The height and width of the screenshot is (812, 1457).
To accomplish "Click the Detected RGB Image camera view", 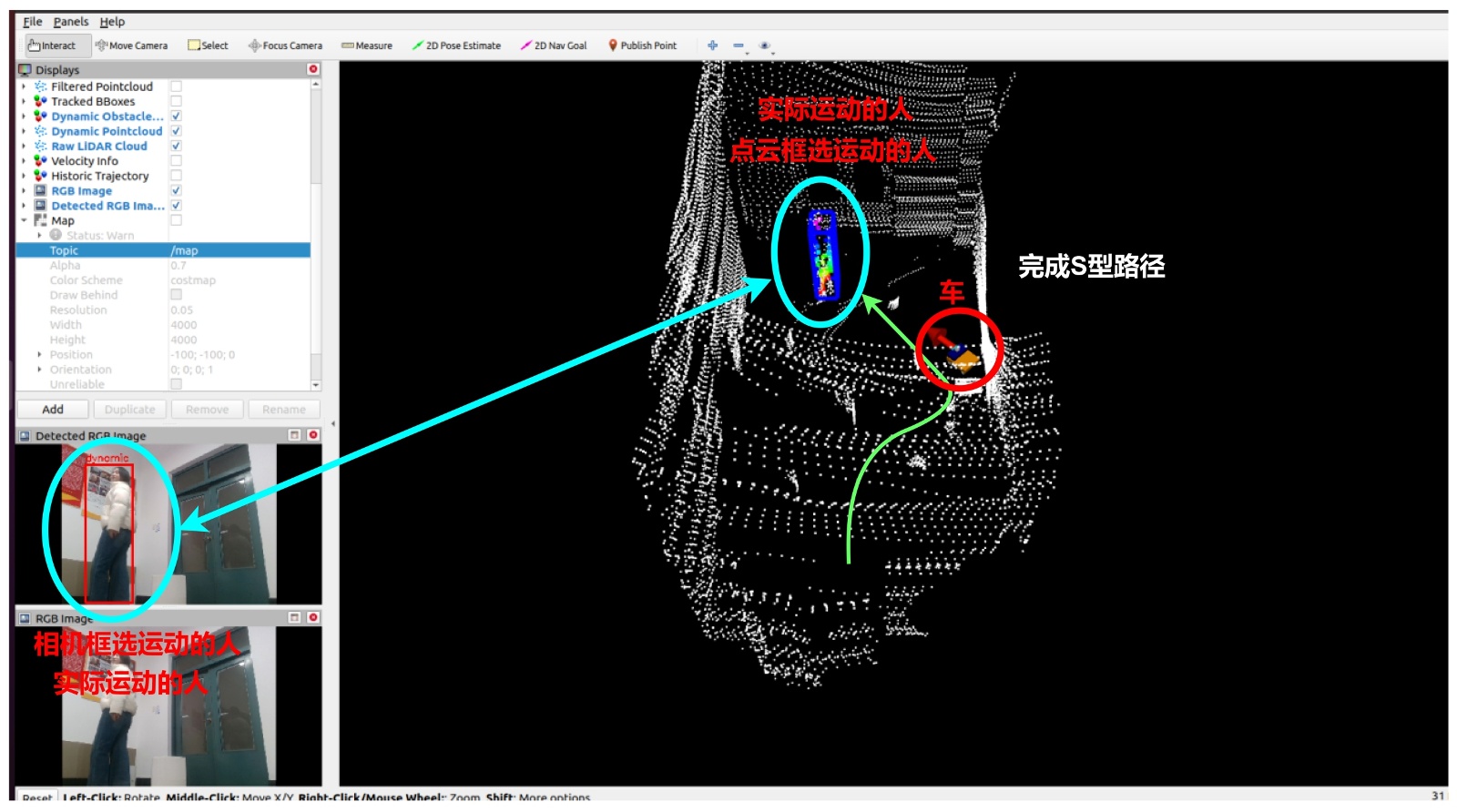I will 168,524.
